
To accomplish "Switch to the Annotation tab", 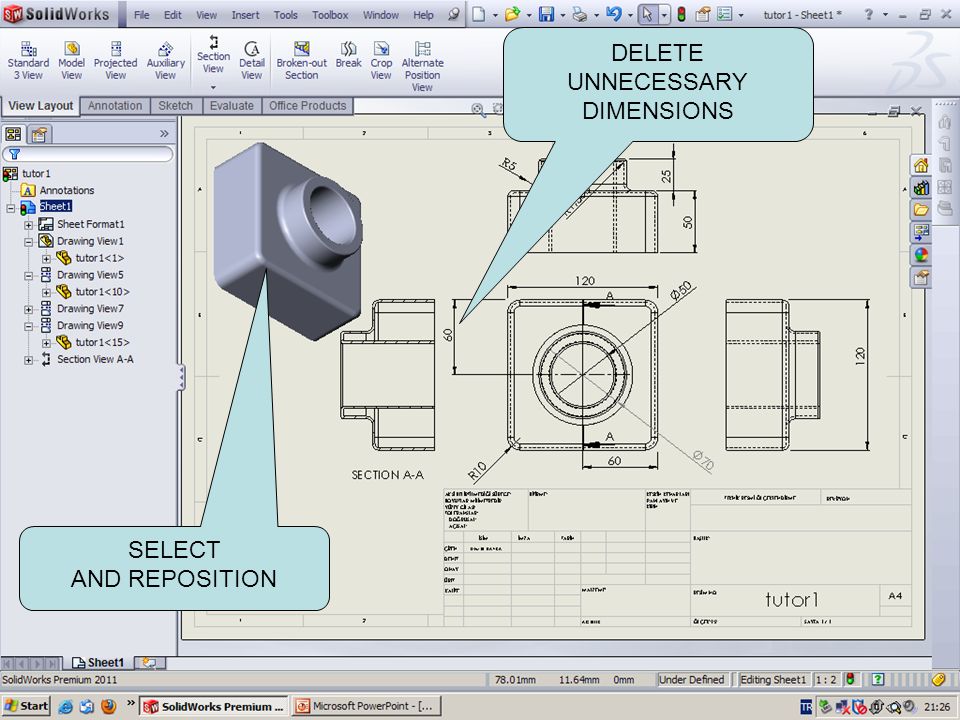I will (115, 105).
